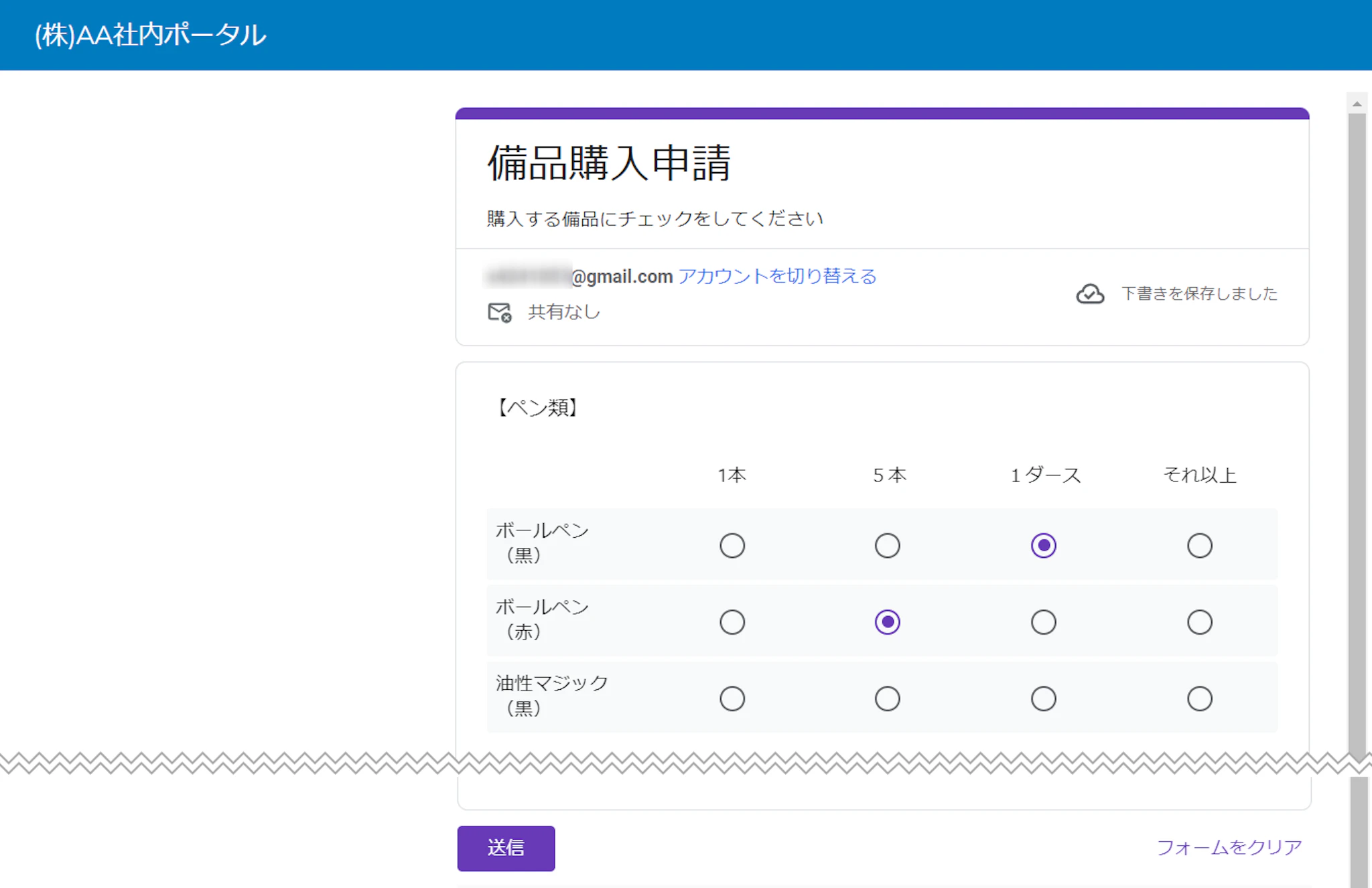Click the cloud draft-saved icon
This screenshot has width=1372, height=888.
click(1090, 294)
